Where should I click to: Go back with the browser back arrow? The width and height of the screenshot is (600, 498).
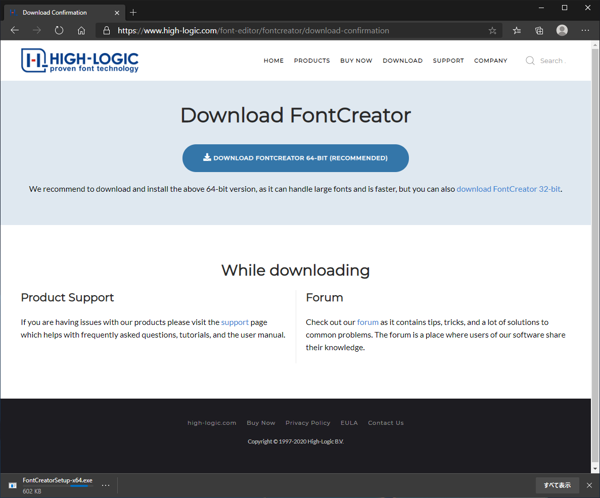(x=15, y=30)
